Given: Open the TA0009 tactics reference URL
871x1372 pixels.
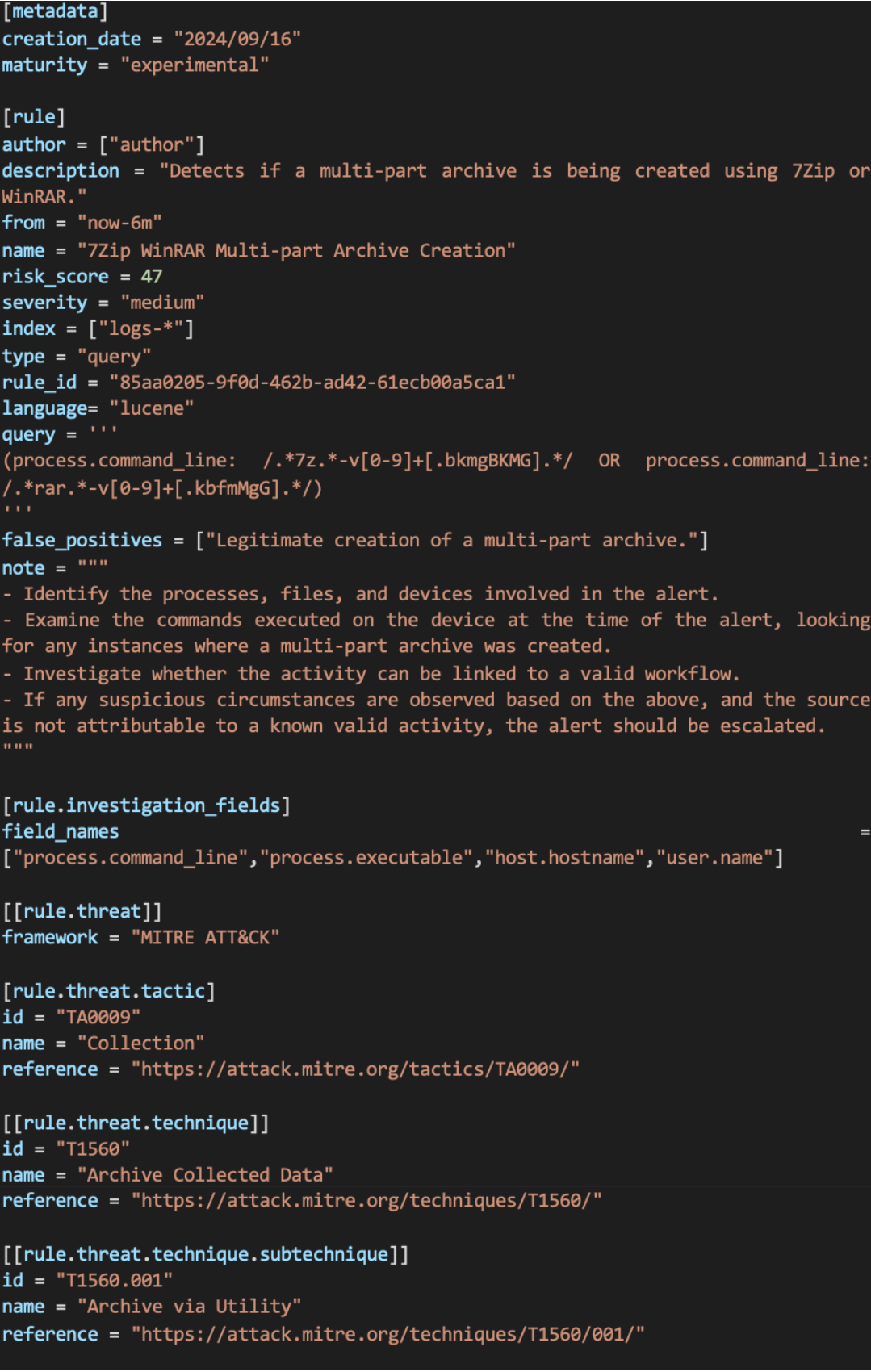Looking at the screenshot, I should pyautogui.click(x=355, y=1069).
